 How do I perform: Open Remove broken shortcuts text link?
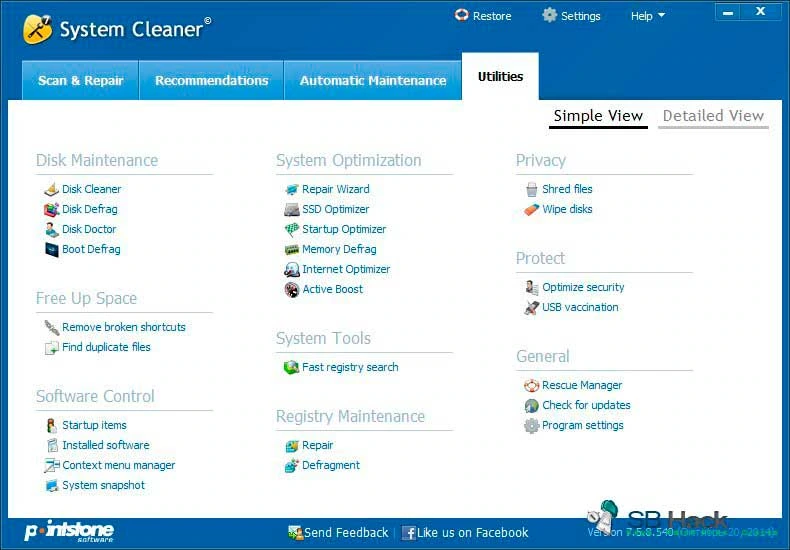124,327
